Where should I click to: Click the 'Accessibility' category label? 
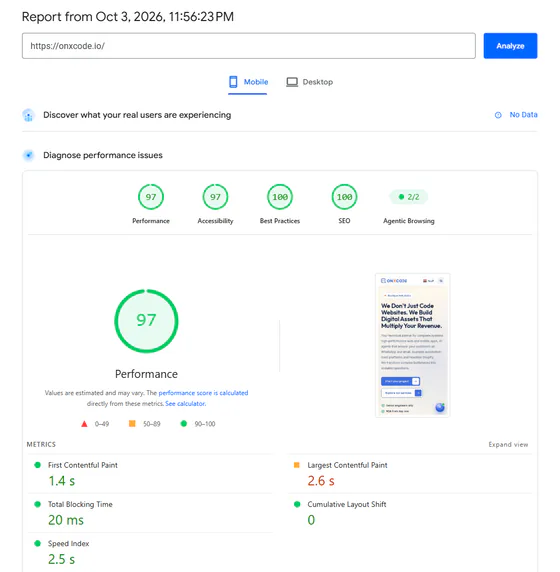tap(215, 221)
